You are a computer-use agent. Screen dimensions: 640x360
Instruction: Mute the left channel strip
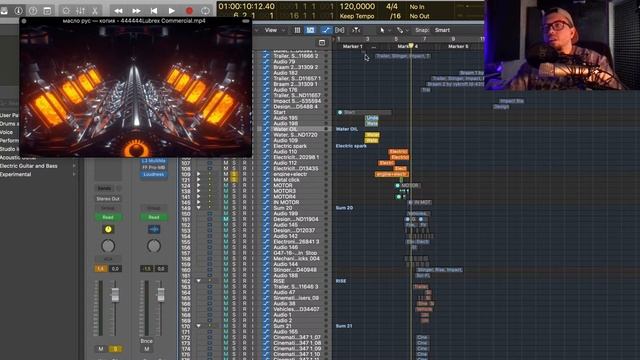pyautogui.click(x=101, y=349)
